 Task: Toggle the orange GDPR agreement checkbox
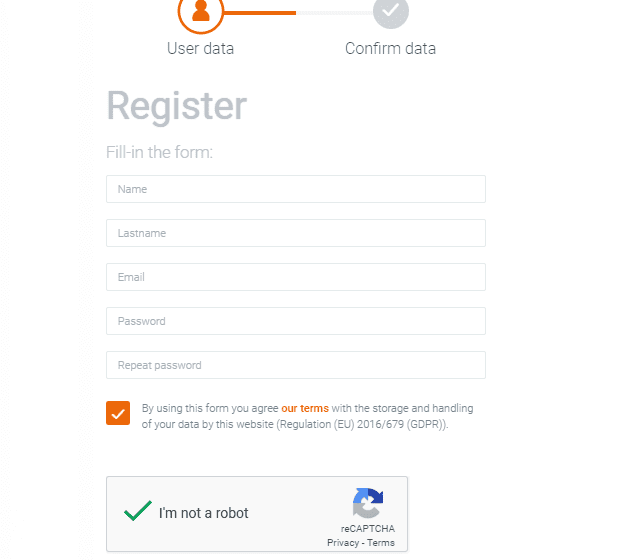click(x=118, y=413)
